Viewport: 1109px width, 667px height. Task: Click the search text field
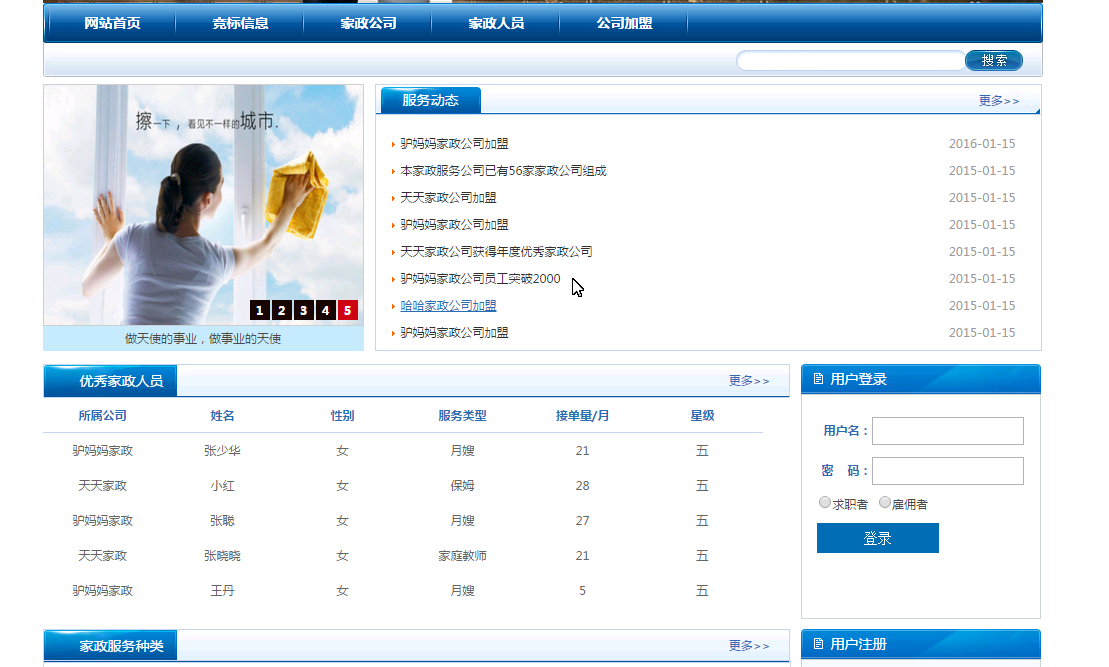[x=851, y=61]
